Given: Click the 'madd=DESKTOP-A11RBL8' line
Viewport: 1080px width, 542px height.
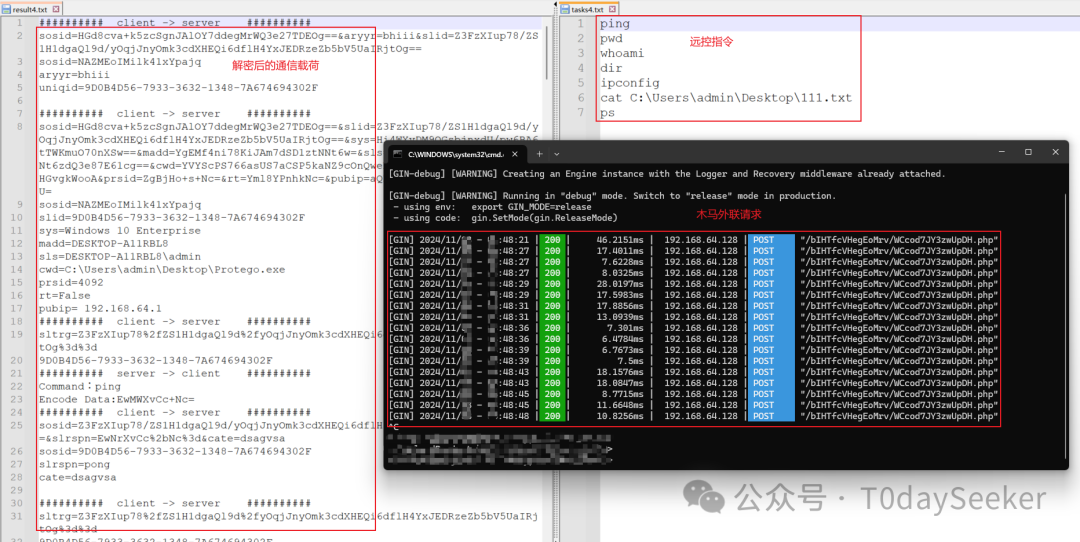Looking at the screenshot, I should [104, 243].
